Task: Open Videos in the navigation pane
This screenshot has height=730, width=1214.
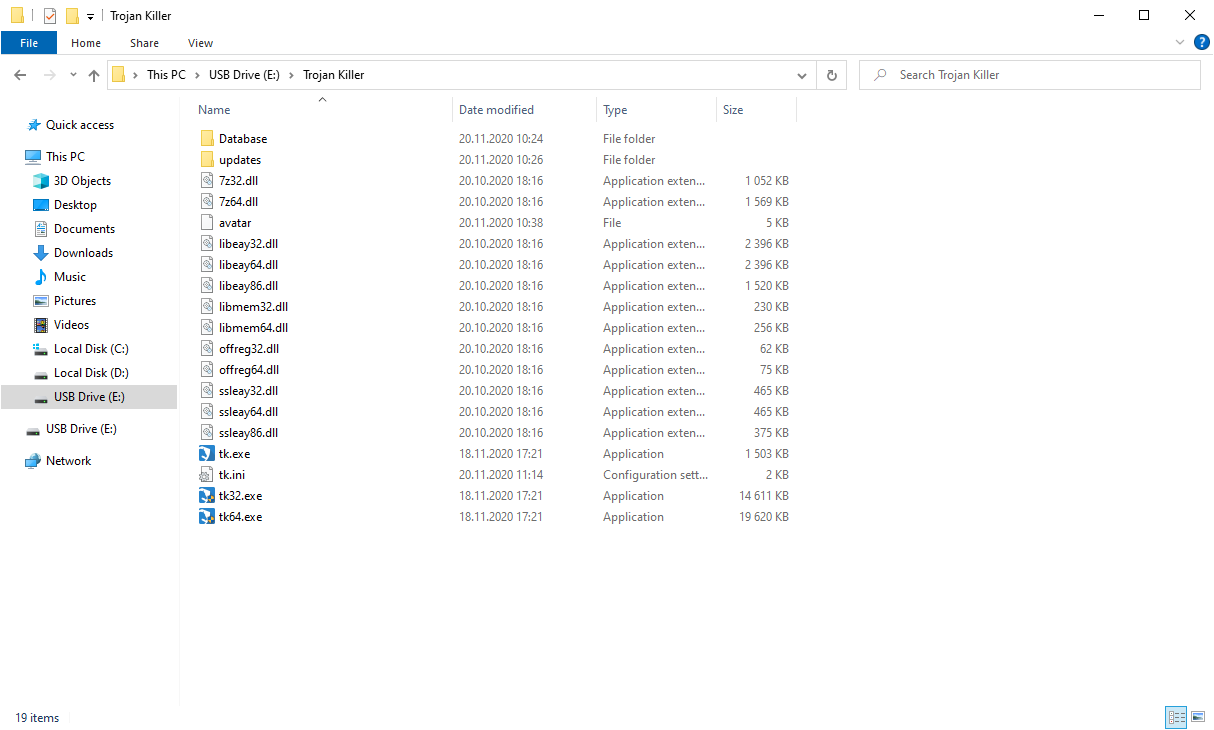Action: (x=71, y=325)
